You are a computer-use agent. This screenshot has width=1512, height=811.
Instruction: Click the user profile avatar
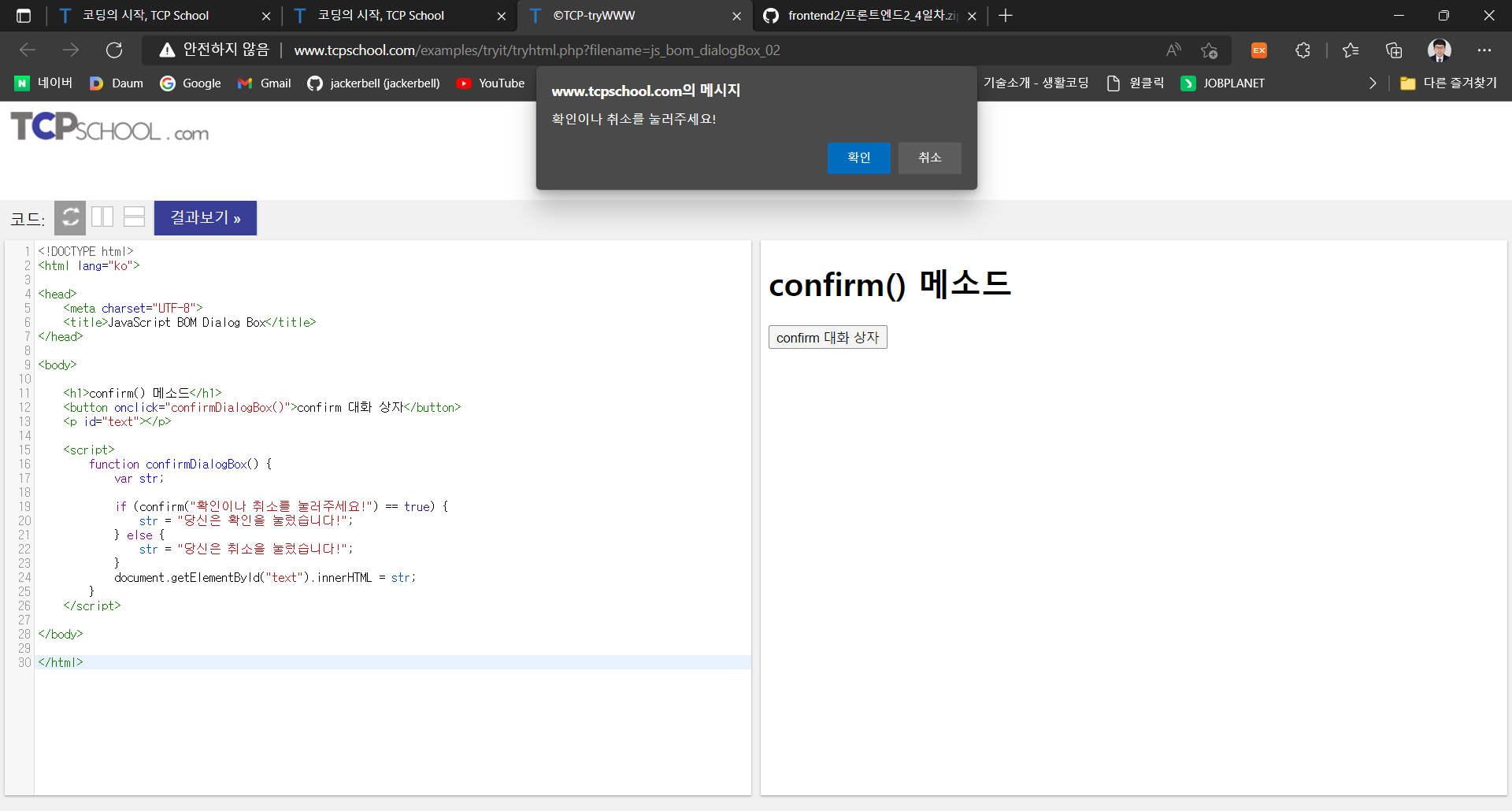pos(1440,50)
